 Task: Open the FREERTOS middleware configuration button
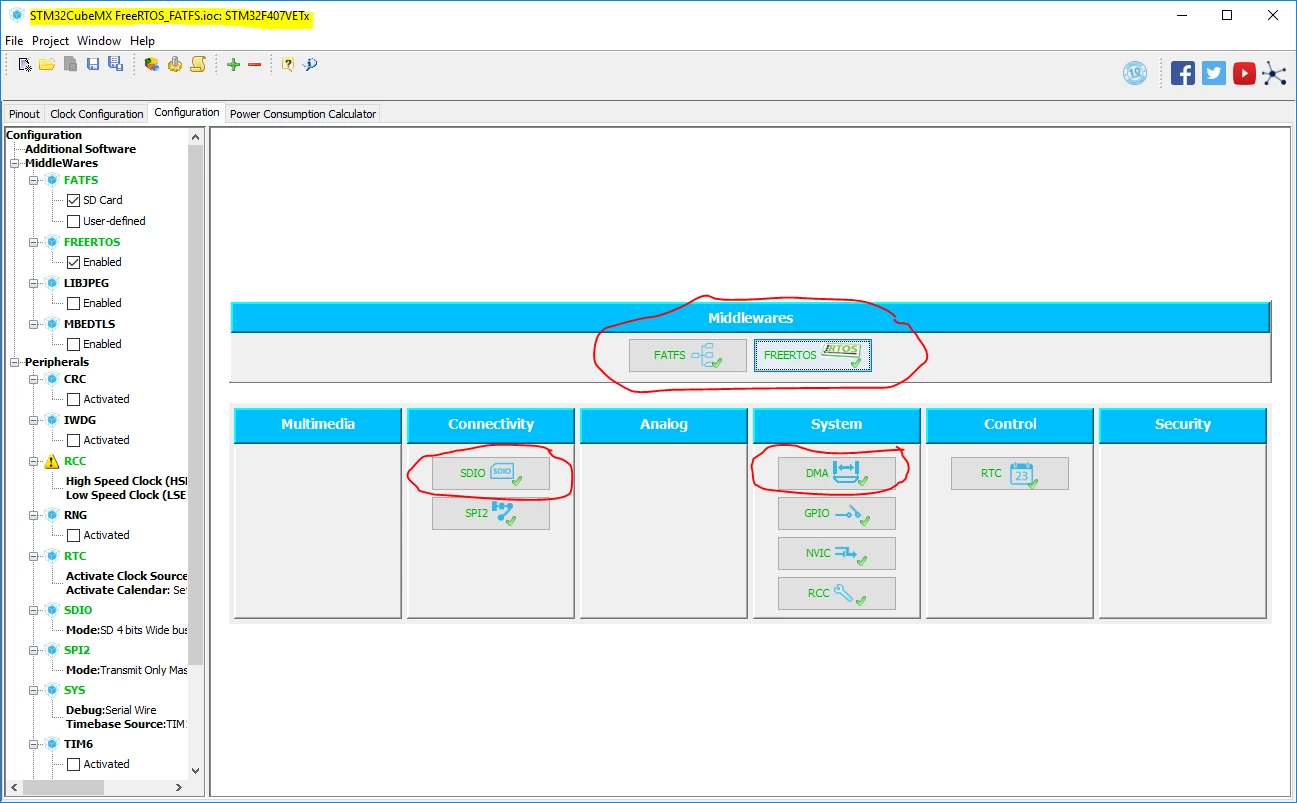point(812,355)
